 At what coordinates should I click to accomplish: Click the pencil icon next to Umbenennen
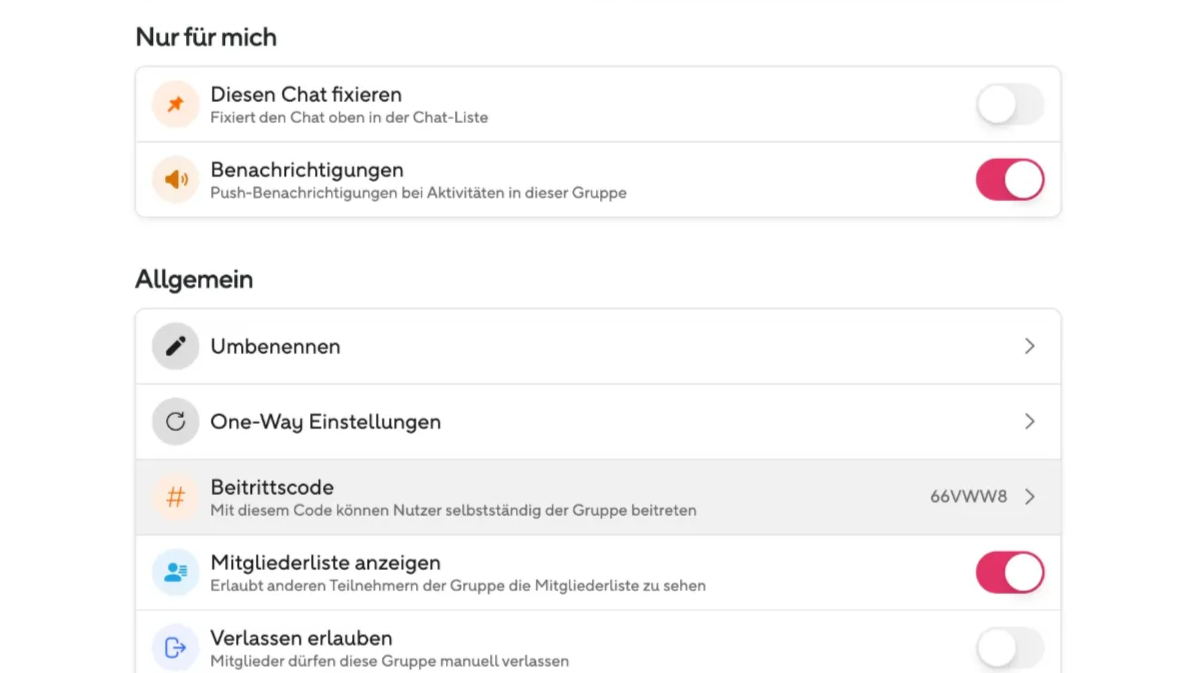(175, 346)
